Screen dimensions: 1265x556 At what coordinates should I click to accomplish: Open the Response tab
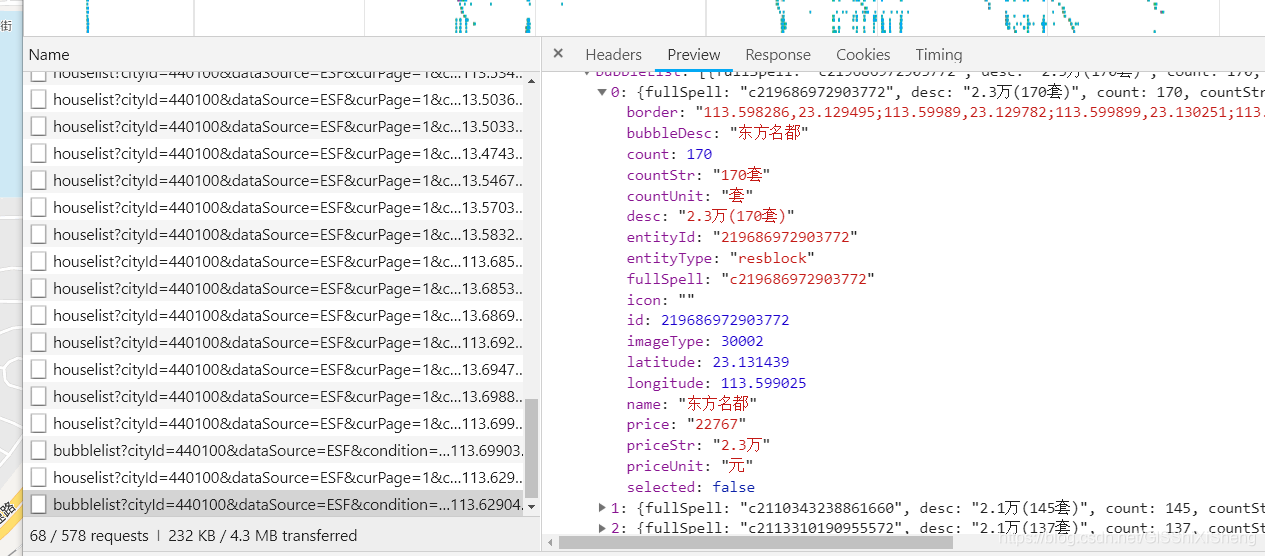pos(777,55)
